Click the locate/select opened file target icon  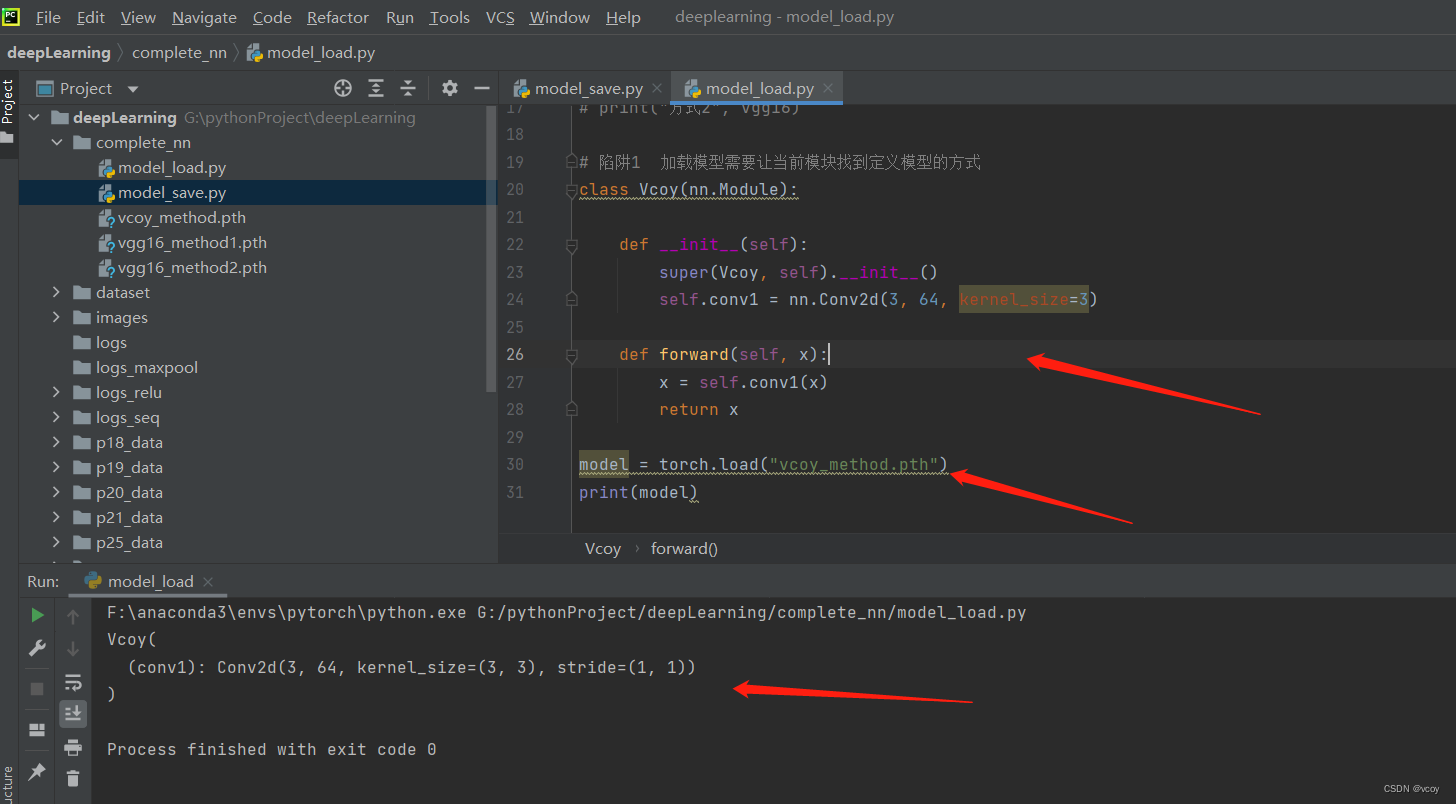coord(343,88)
